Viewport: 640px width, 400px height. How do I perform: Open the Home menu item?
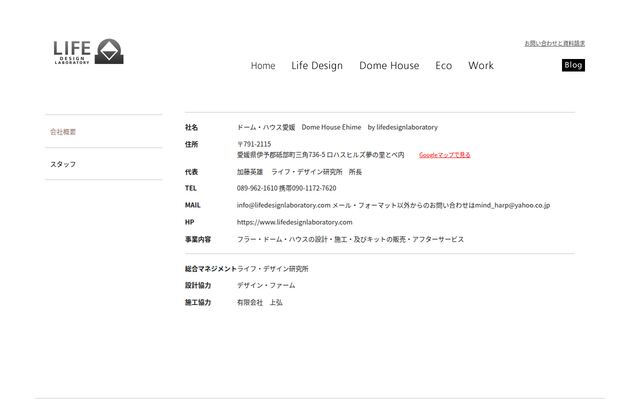pyautogui.click(x=263, y=66)
